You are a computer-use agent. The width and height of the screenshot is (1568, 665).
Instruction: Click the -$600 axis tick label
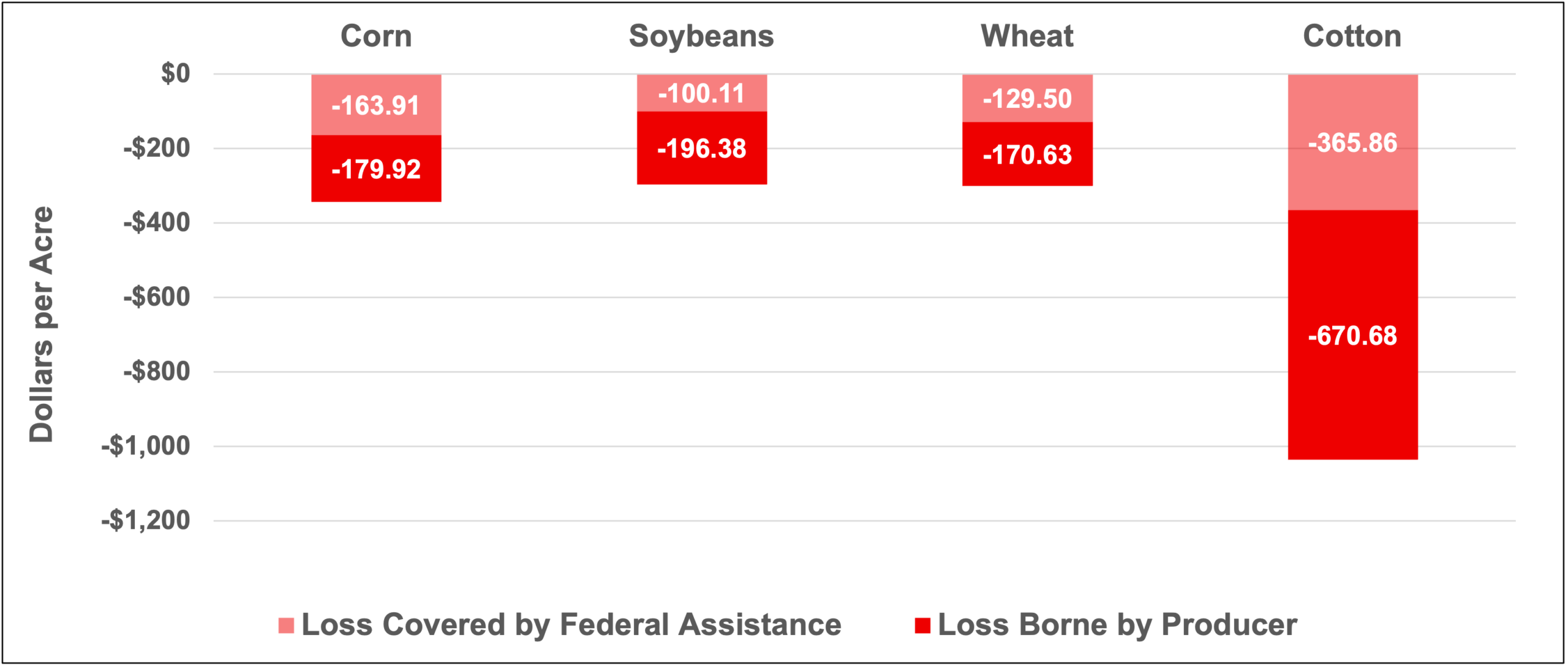click(157, 297)
